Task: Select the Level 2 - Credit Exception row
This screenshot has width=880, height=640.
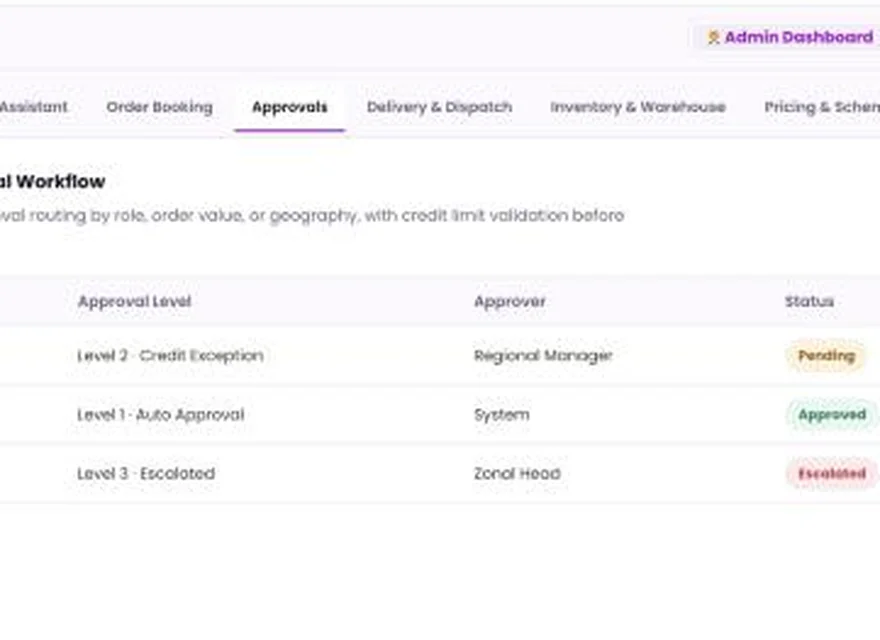Action: tap(440, 356)
